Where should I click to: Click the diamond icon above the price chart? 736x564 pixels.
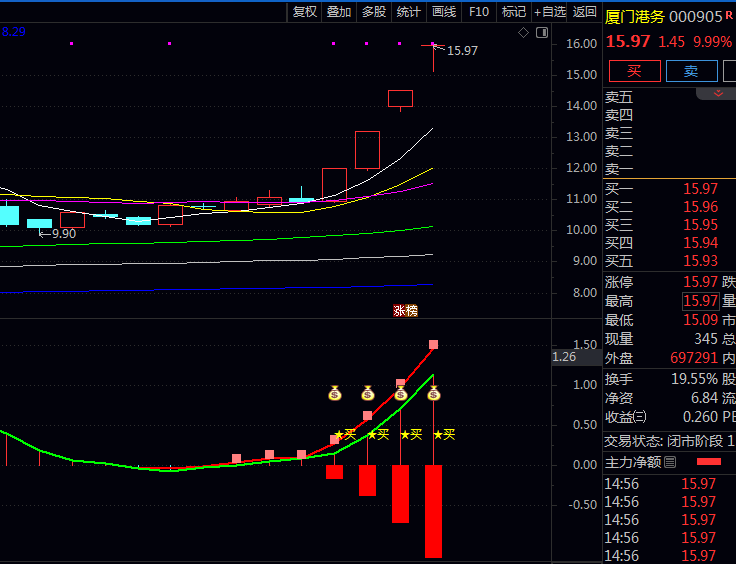(523, 33)
